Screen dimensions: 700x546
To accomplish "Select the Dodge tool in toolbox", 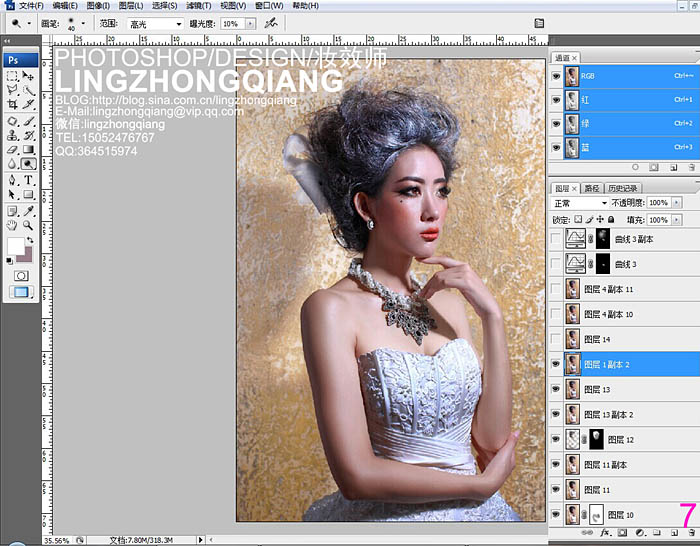I will 28,164.
